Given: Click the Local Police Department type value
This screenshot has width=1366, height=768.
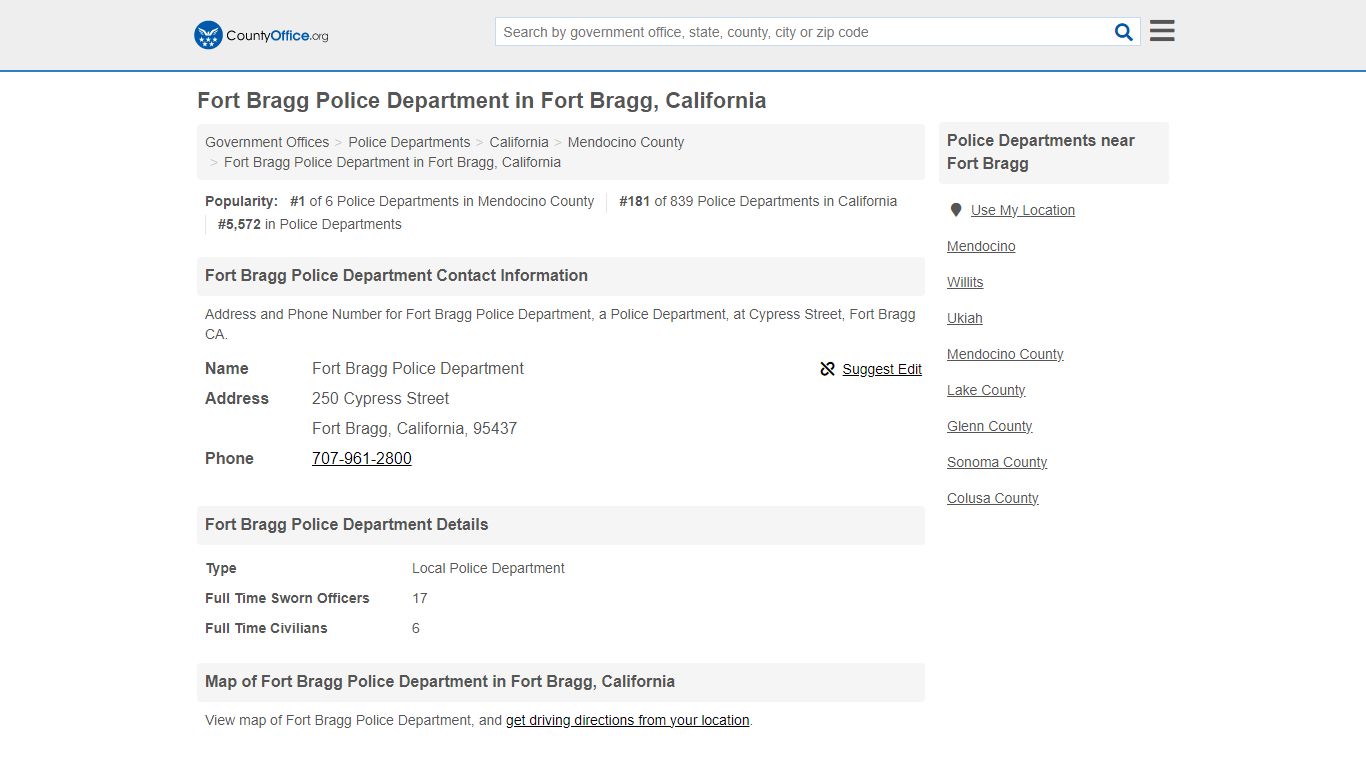Looking at the screenshot, I should point(488,568).
